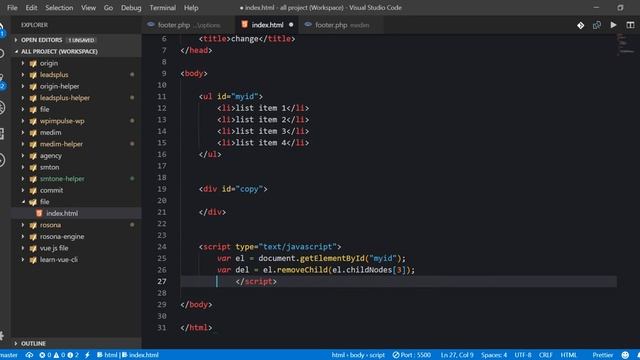The height and width of the screenshot is (360, 640).
Task: Click the HTML5 icon on index.html tab
Action: pos(244,24)
